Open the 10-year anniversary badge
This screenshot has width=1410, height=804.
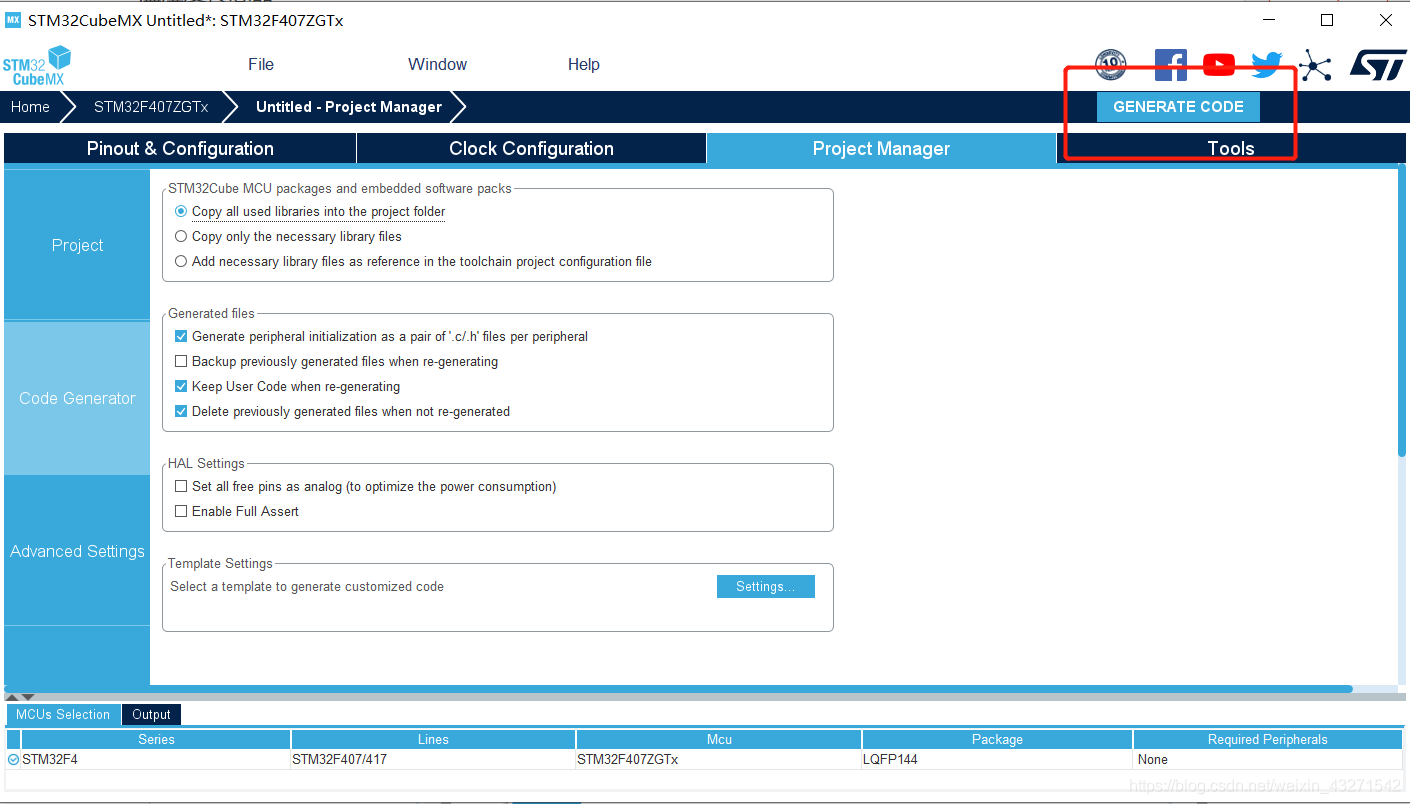[1111, 65]
